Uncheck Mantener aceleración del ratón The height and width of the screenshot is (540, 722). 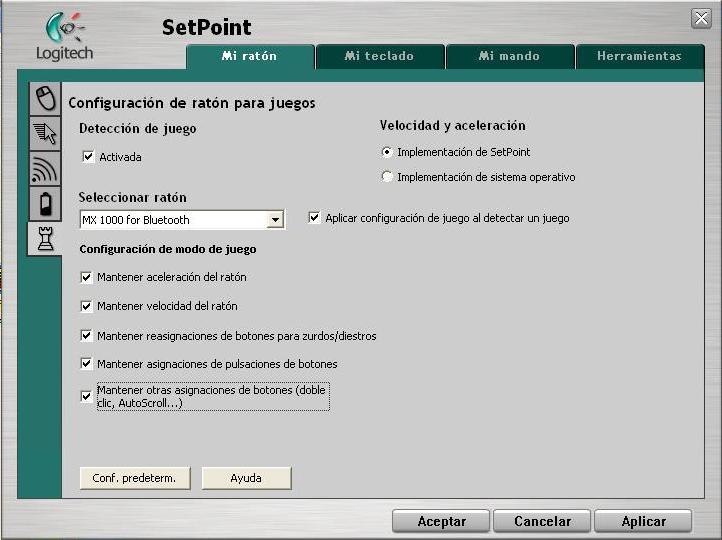(86, 277)
